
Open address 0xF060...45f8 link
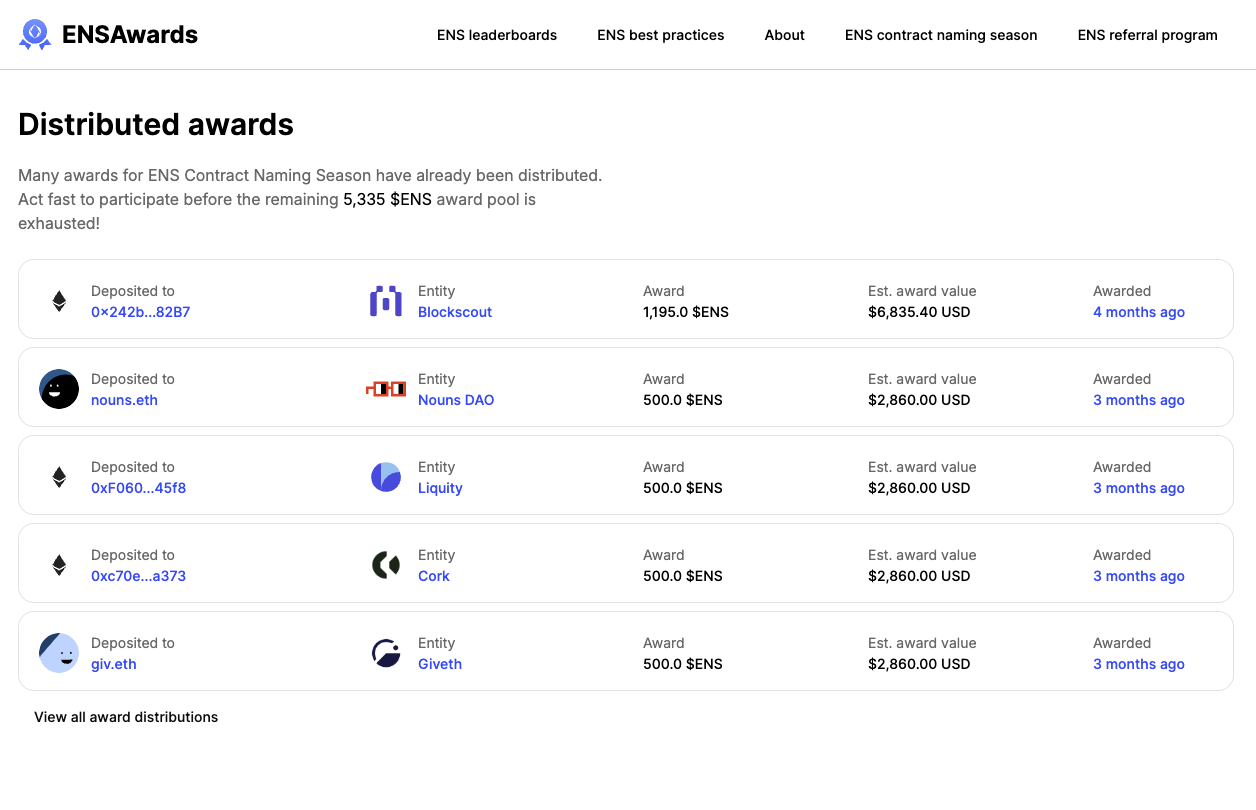(139, 488)
